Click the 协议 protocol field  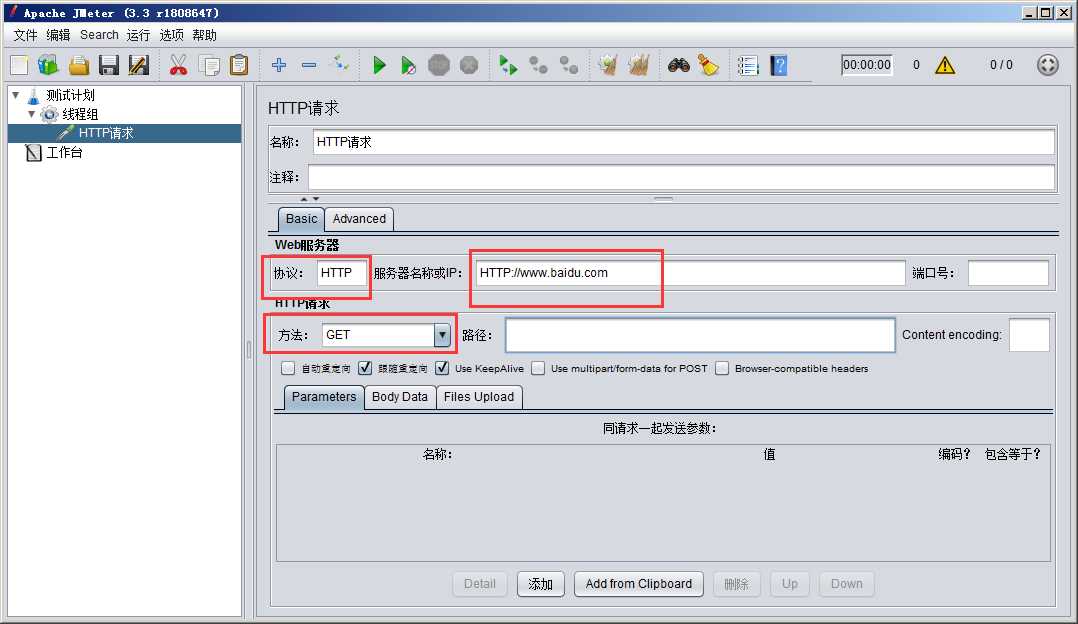pyautogui.click(x=342, y=273)
